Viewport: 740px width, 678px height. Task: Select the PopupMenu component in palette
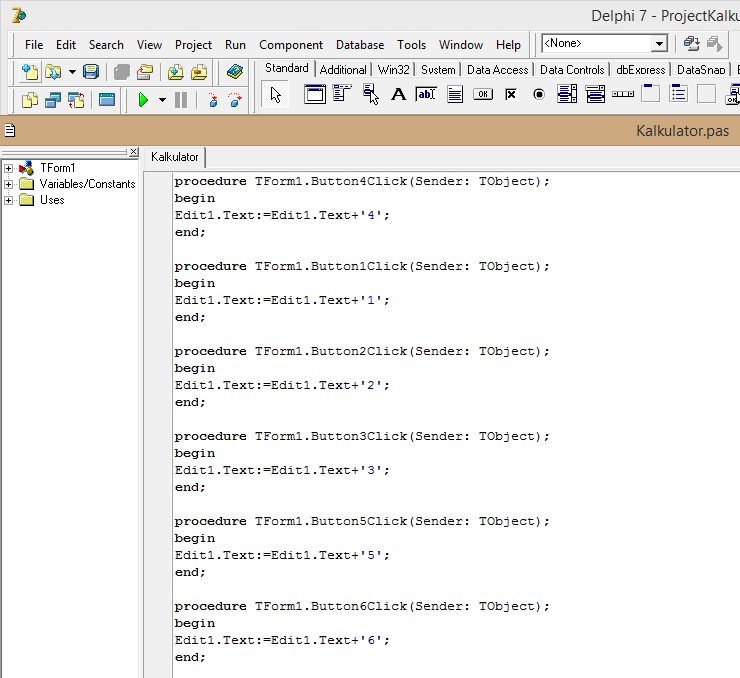click(x=370, y=94)
